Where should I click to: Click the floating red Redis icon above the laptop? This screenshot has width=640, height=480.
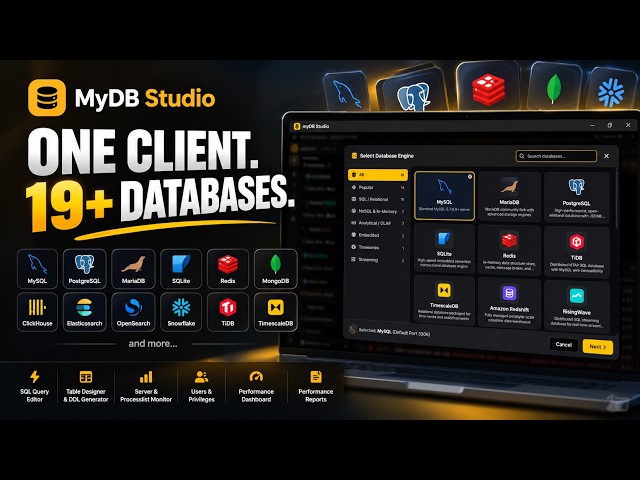[x=488, y=88]
